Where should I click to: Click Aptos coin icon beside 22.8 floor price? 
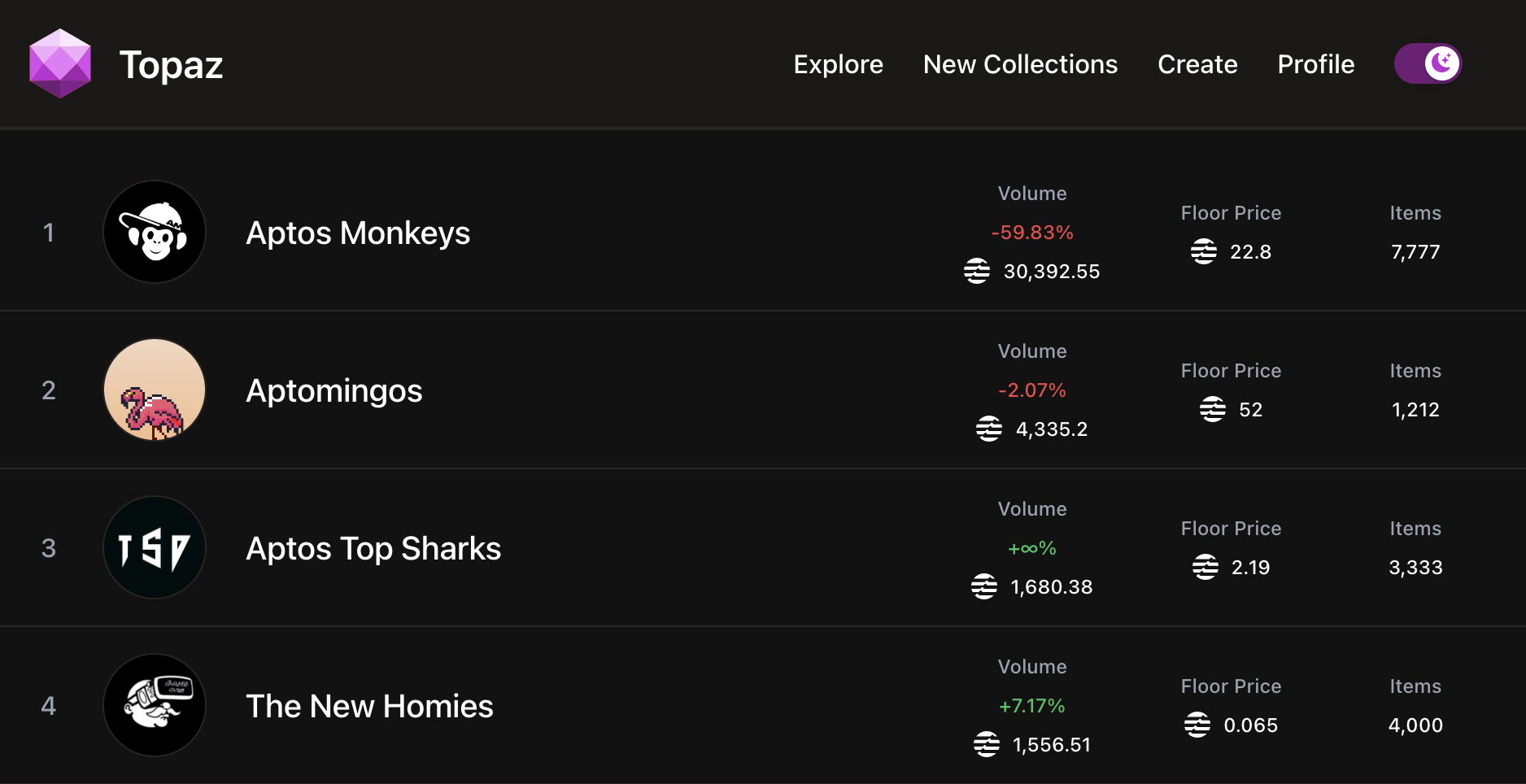click(x=1204, y=251)
